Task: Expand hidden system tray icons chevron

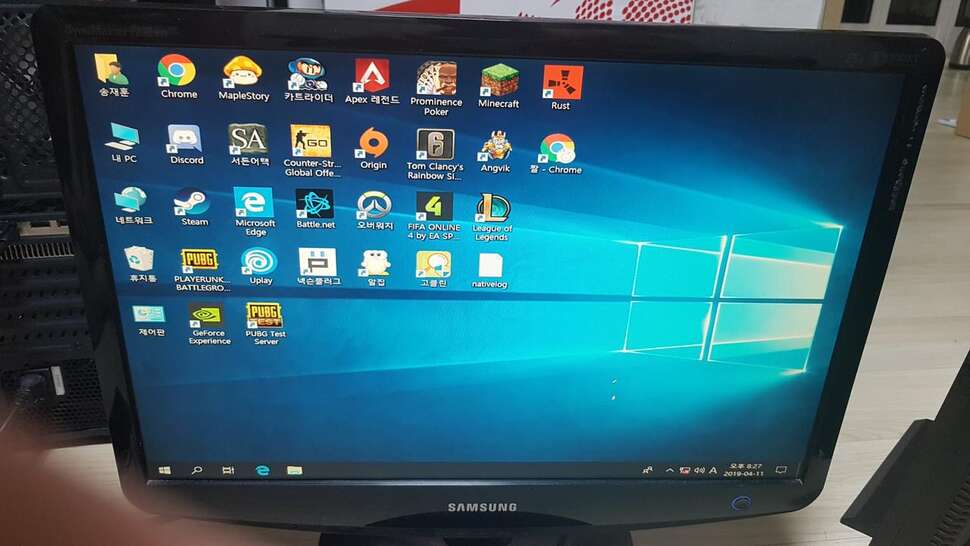Action: coord(669,471)
